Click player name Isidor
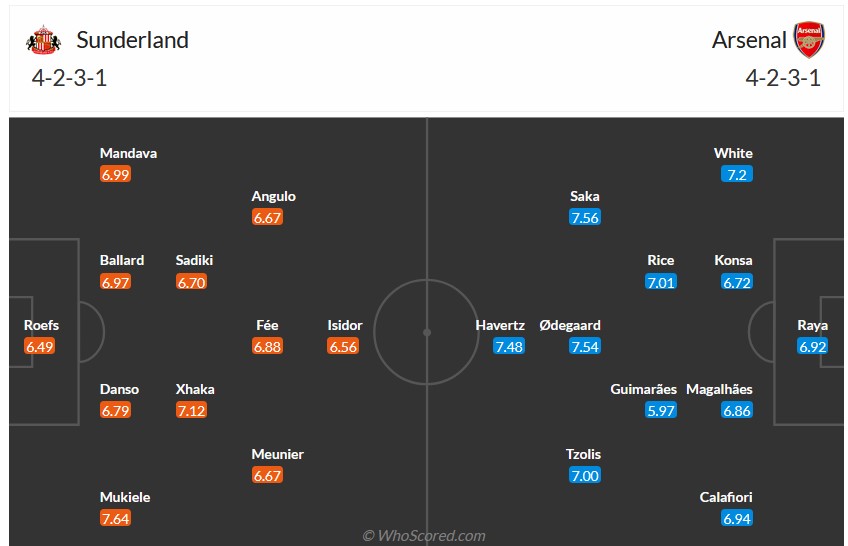 coord(344,325)
